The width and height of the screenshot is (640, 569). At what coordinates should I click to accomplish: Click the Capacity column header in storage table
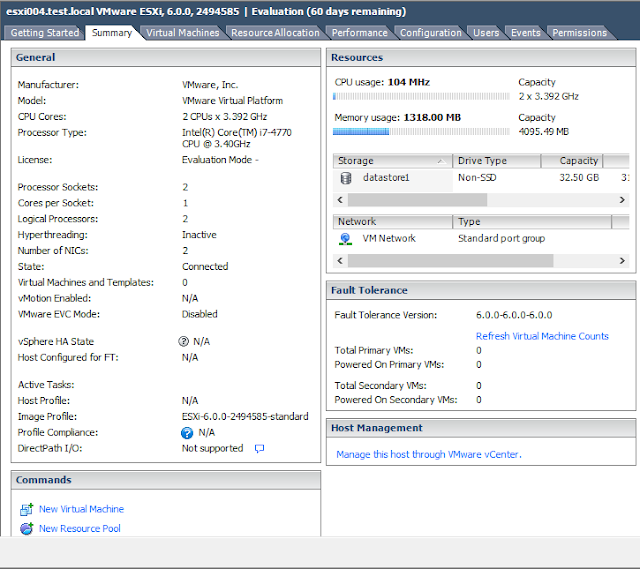(572, 161)
